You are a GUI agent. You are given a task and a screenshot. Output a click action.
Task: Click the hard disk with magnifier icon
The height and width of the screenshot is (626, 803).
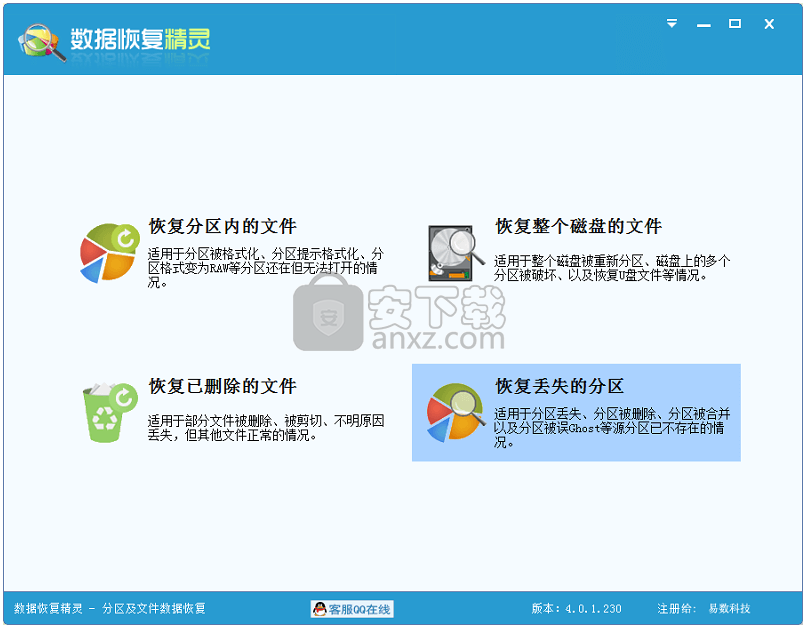(456, 253)
